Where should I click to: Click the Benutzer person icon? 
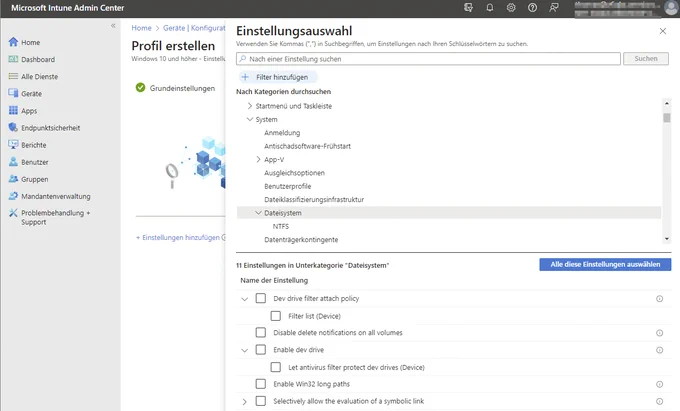pos(13,162)
